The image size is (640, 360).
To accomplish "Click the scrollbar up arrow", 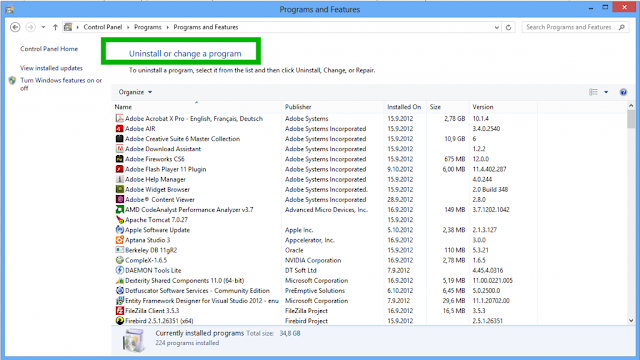I will click(631, 106).
